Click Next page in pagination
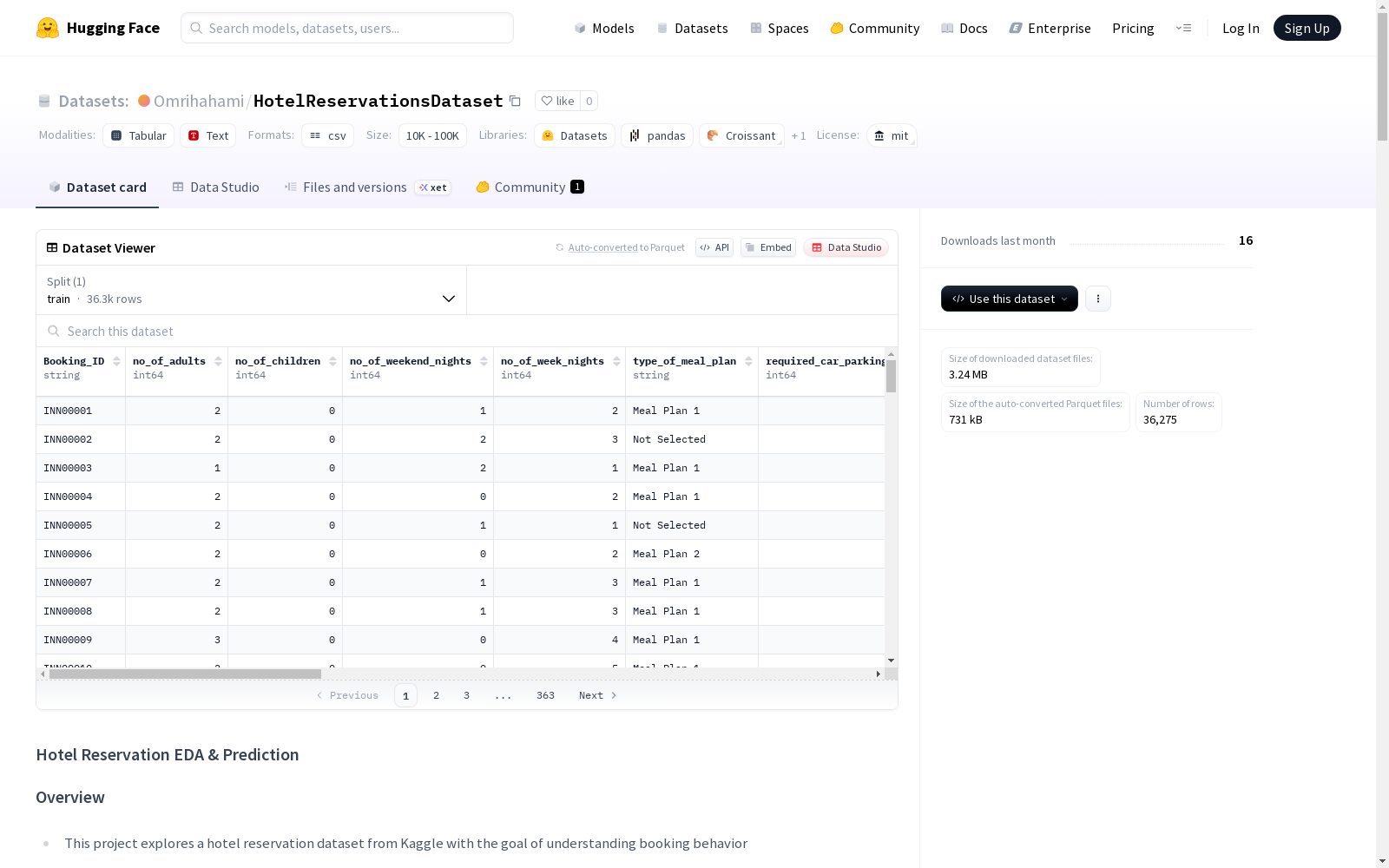Viewport: 1389px width, 868px height. pyautogui.click(x=598, y=695)
